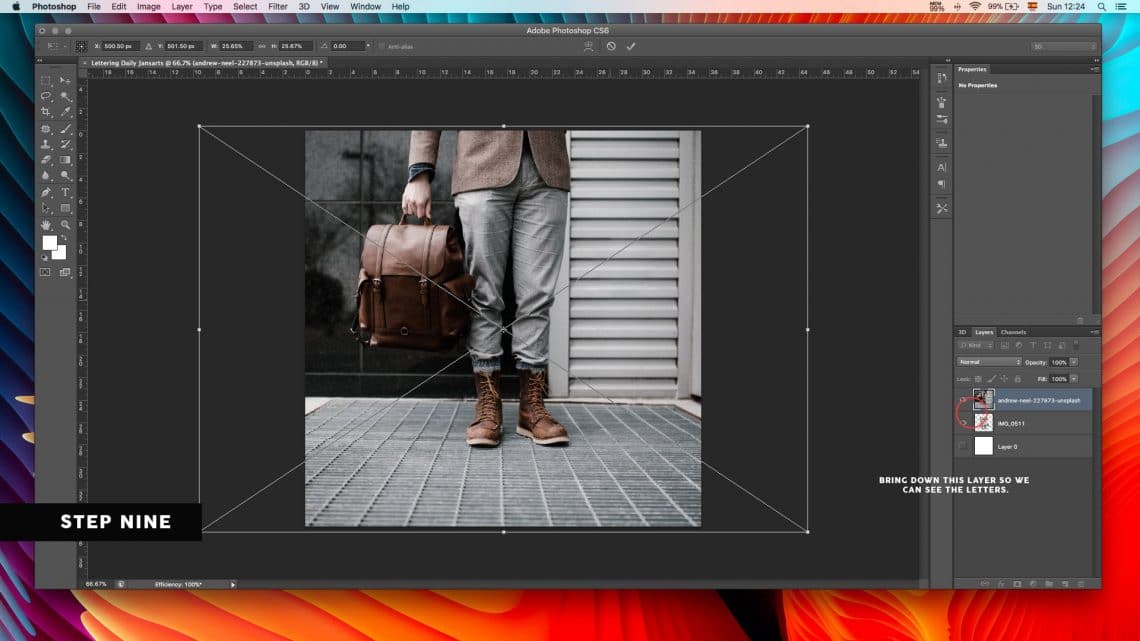Viewport: 1140px width, 641px height.
Task: Open the Filter menu
Action: coord(278,7)
